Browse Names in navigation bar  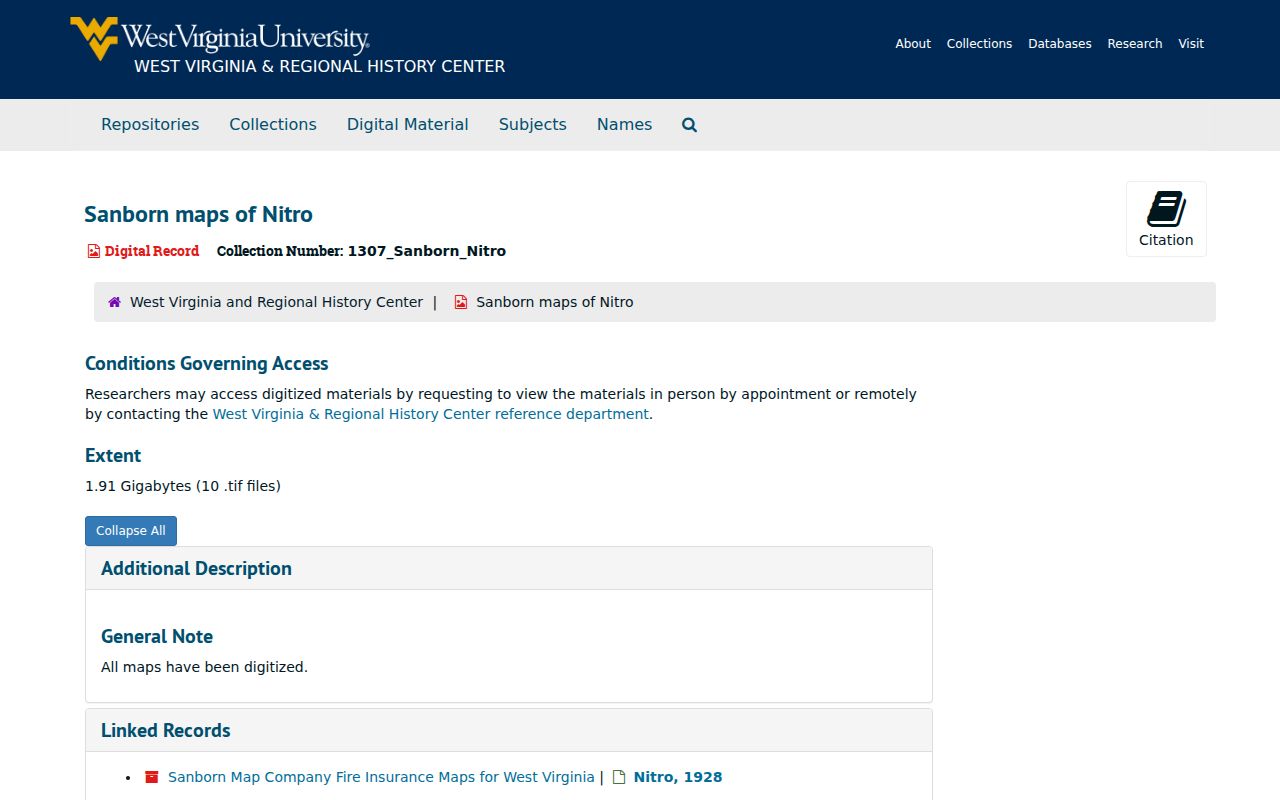tap(624, 125)
